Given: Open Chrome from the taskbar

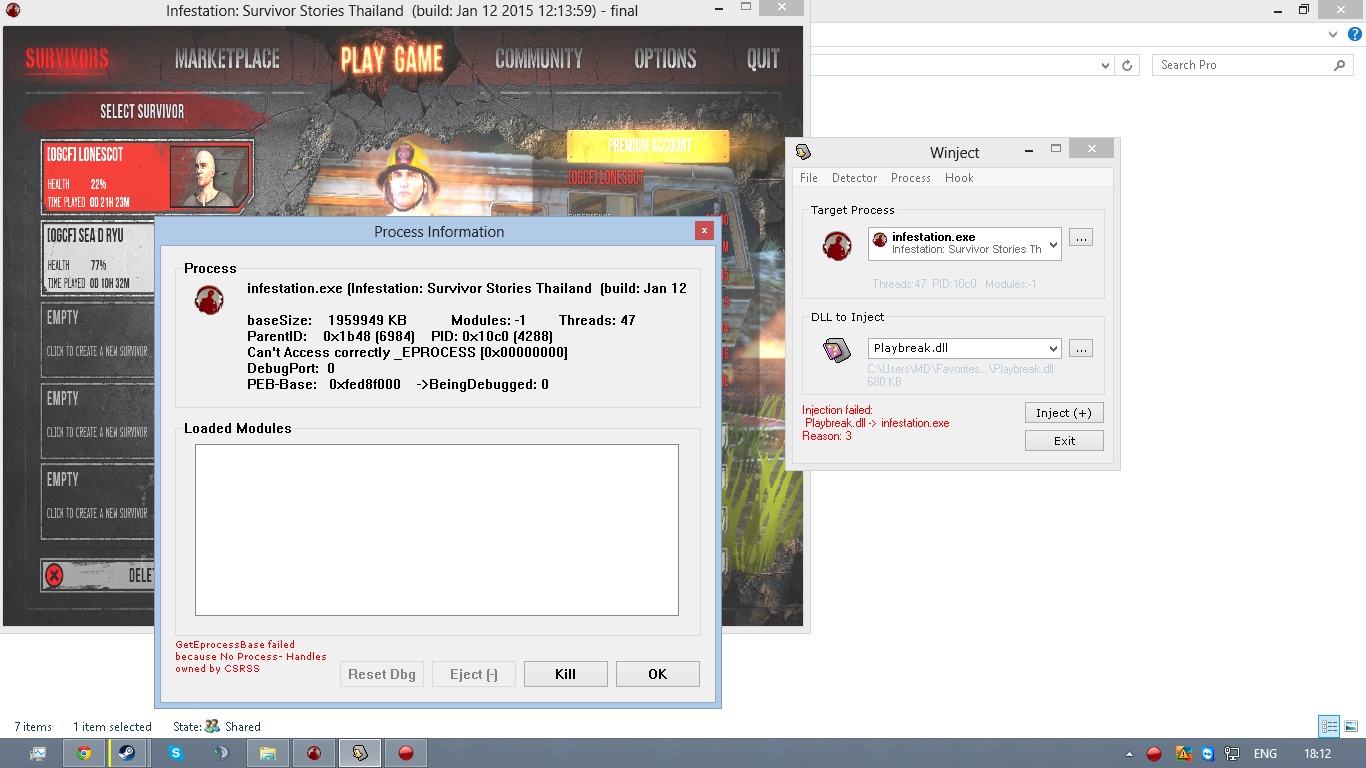Looking at the screenshot, I should [x=84, y=753].
